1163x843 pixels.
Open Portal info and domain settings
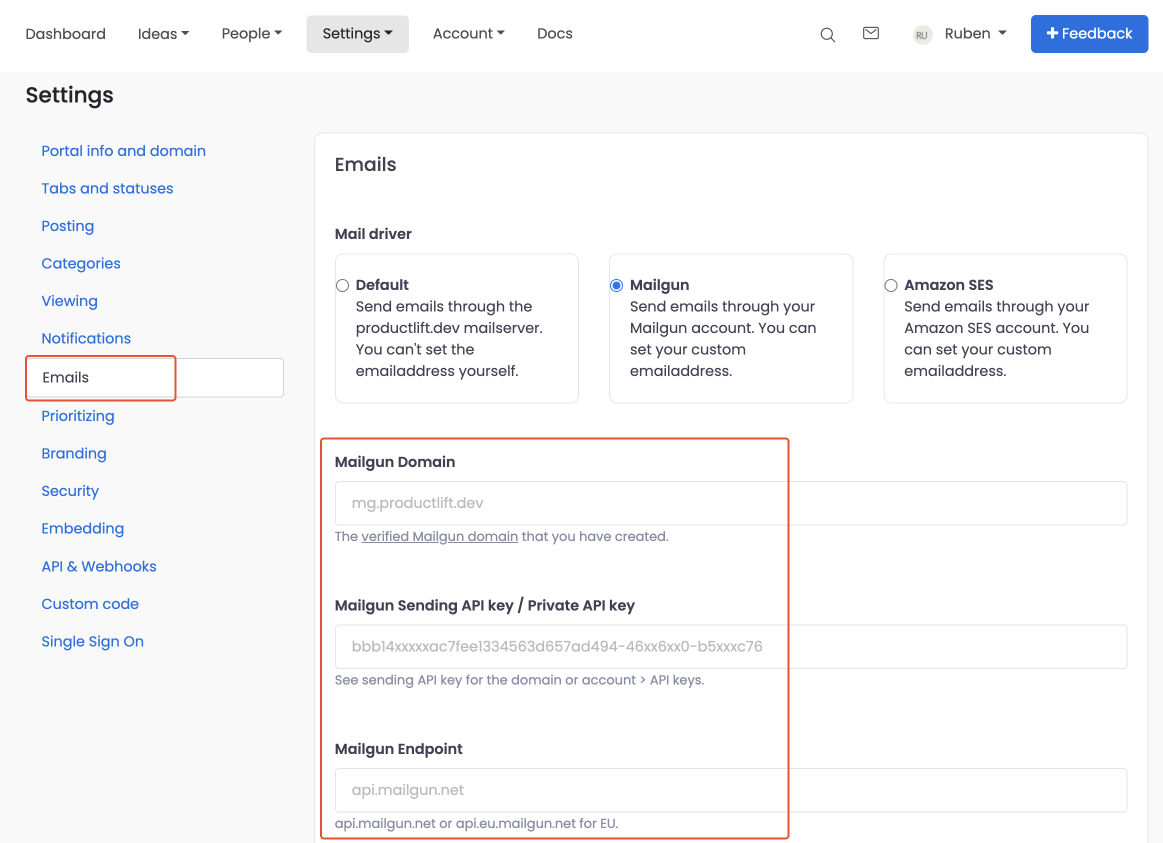point(123,151)
